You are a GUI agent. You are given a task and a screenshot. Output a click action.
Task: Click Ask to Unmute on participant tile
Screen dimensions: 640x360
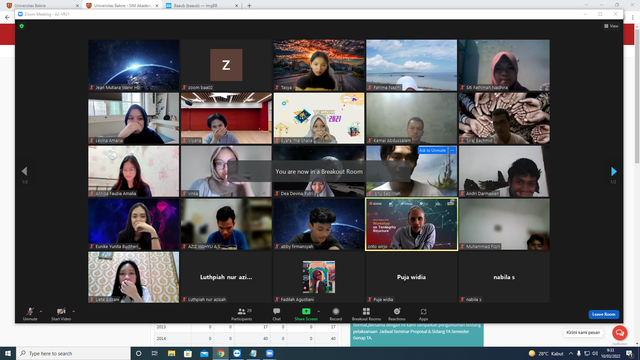tap(432, 150)
